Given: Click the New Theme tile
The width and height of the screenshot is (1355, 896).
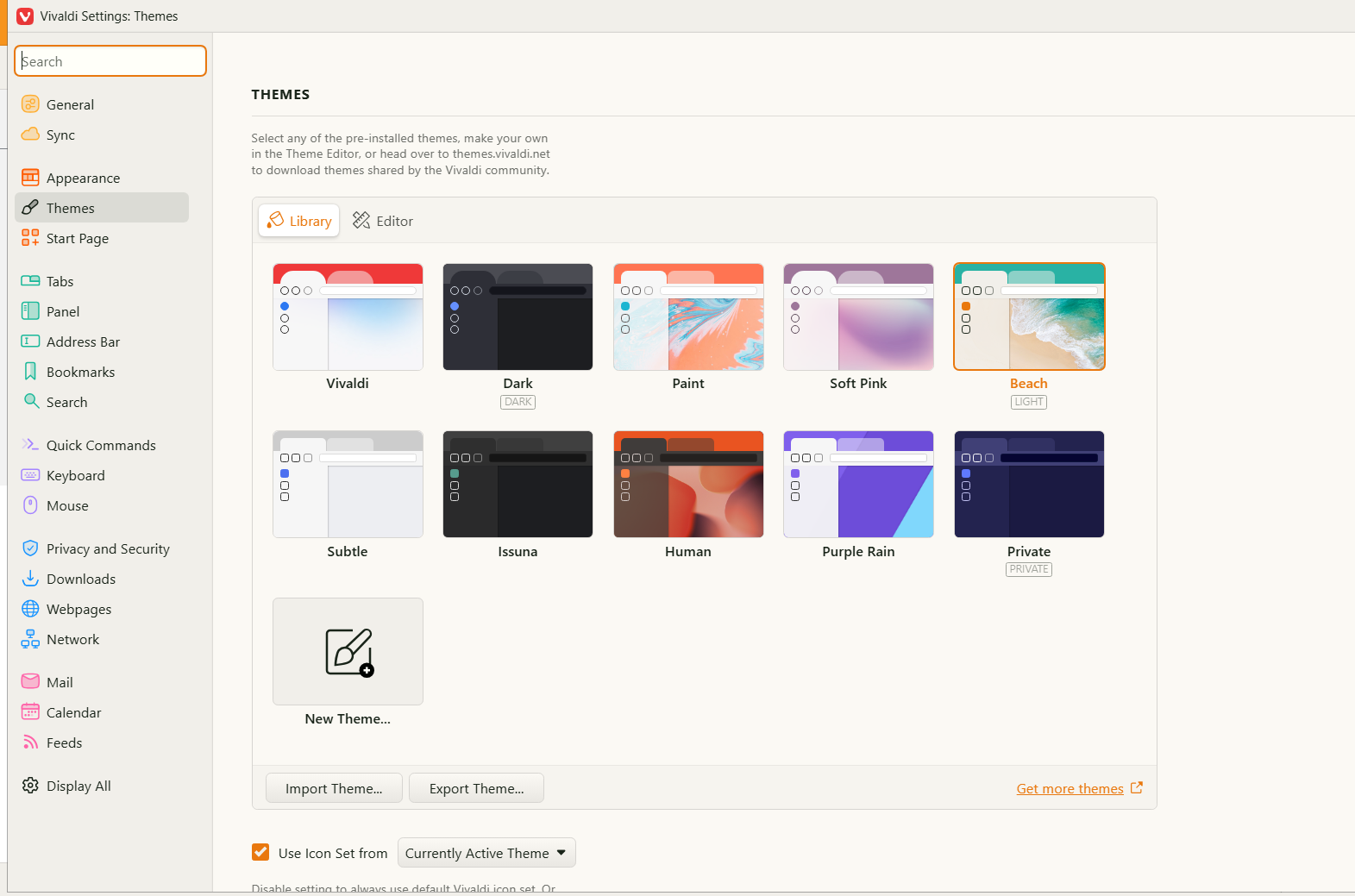Looking at the screenshot, I should [348, 651].
